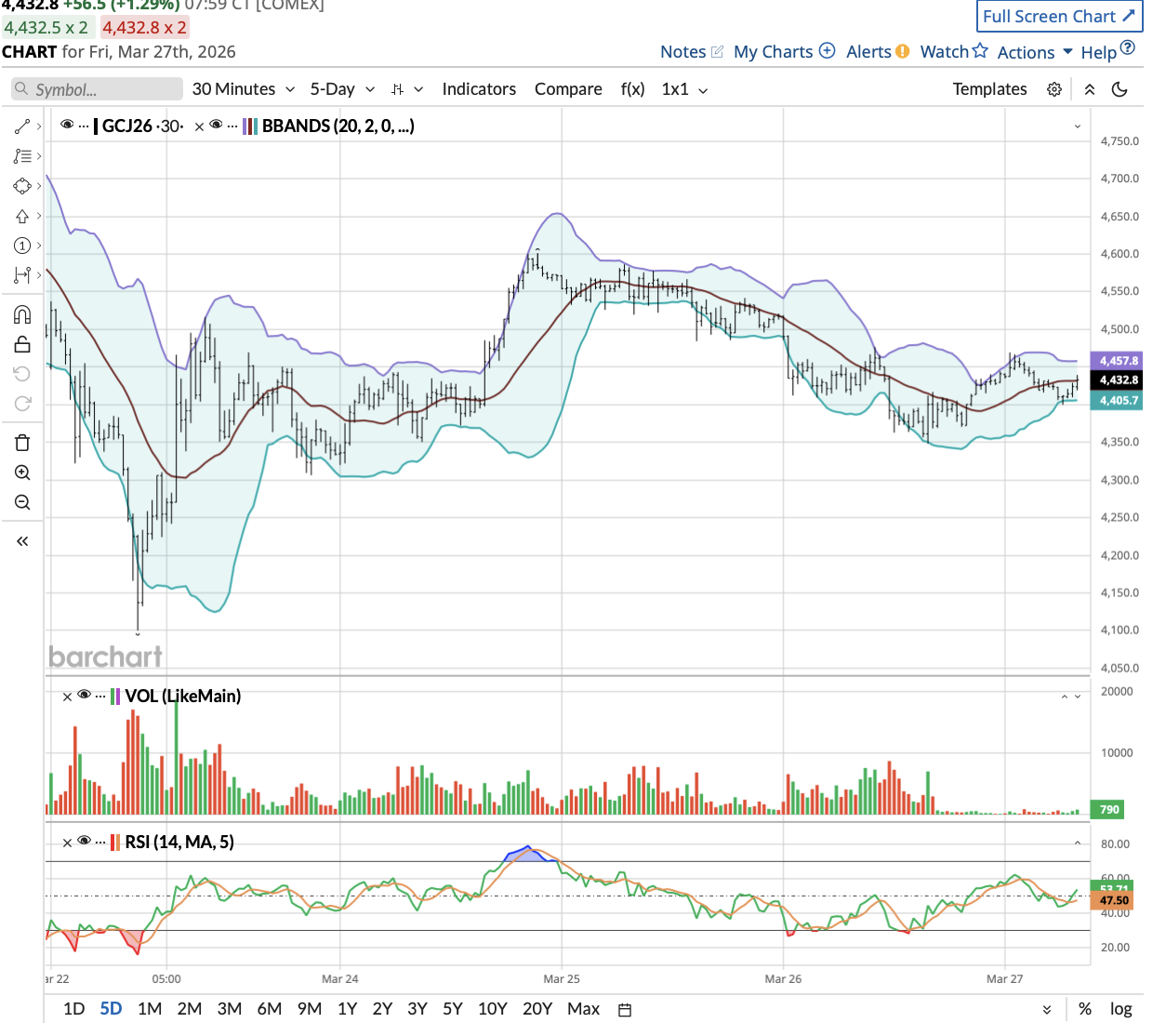Viewport: 1166px width, 1036px height.
Task: Open the Templates menu
Action: [x=989, y=89]
